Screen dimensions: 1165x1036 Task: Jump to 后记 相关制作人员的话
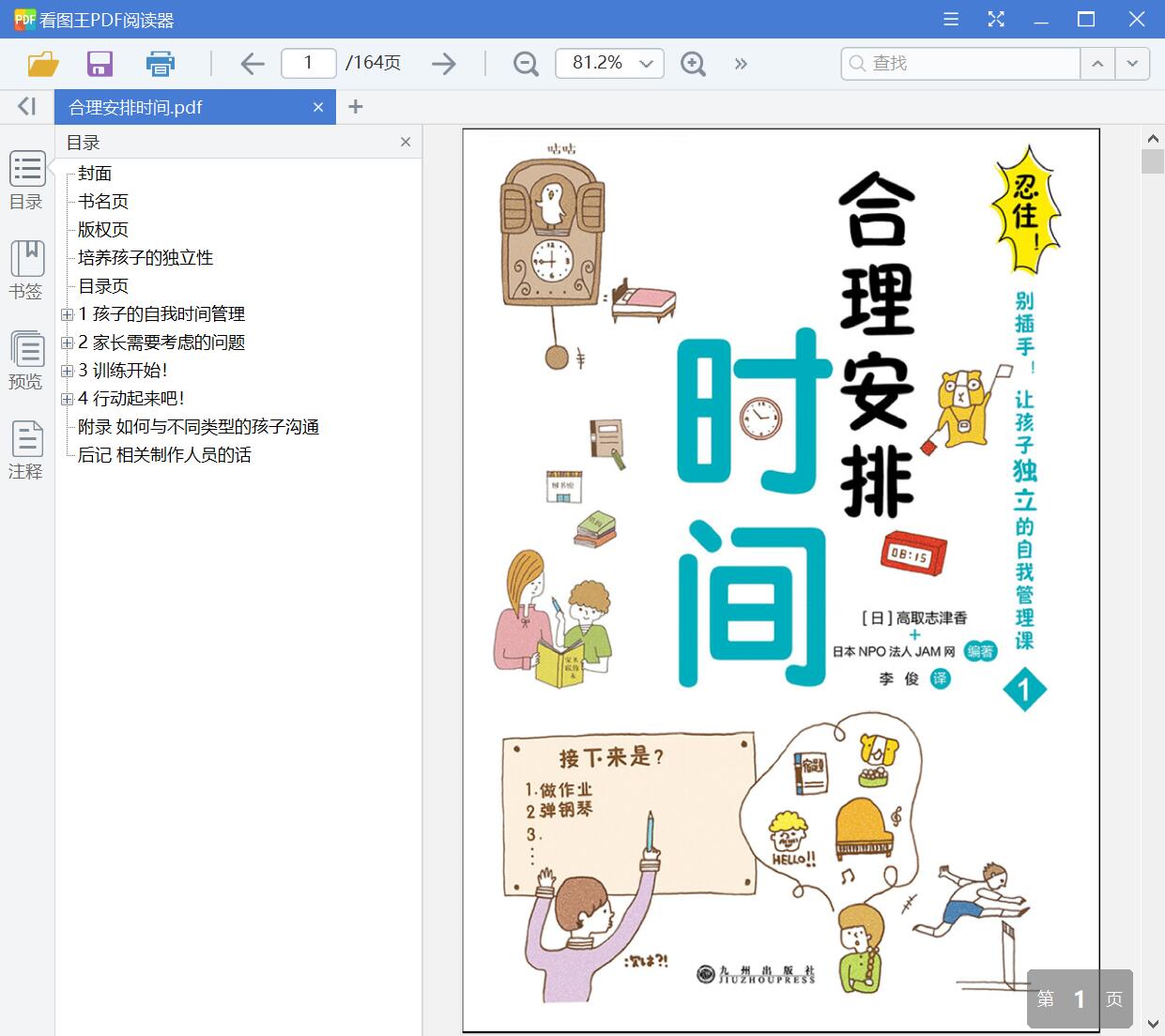point(164,455)
